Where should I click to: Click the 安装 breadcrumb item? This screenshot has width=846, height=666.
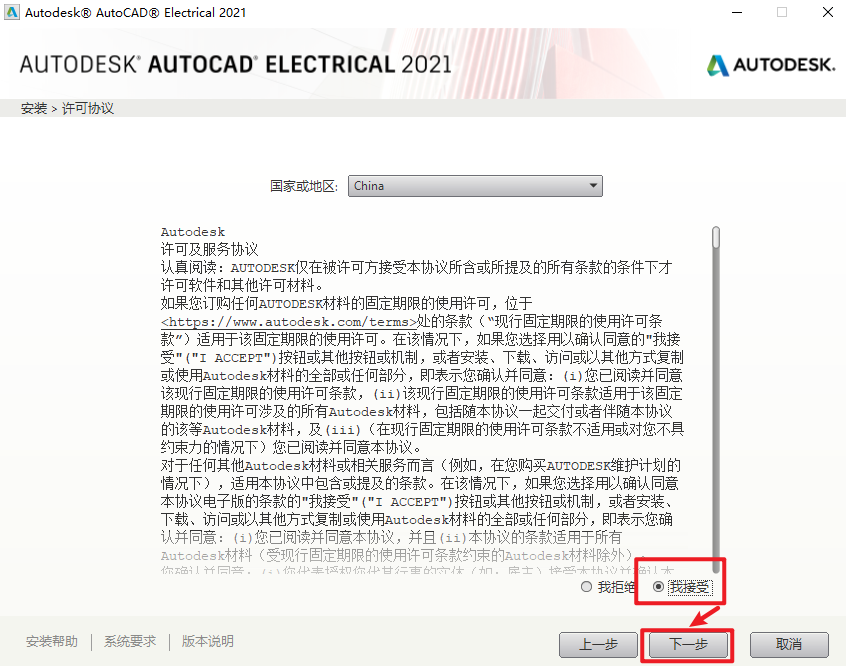pos(34,108)
